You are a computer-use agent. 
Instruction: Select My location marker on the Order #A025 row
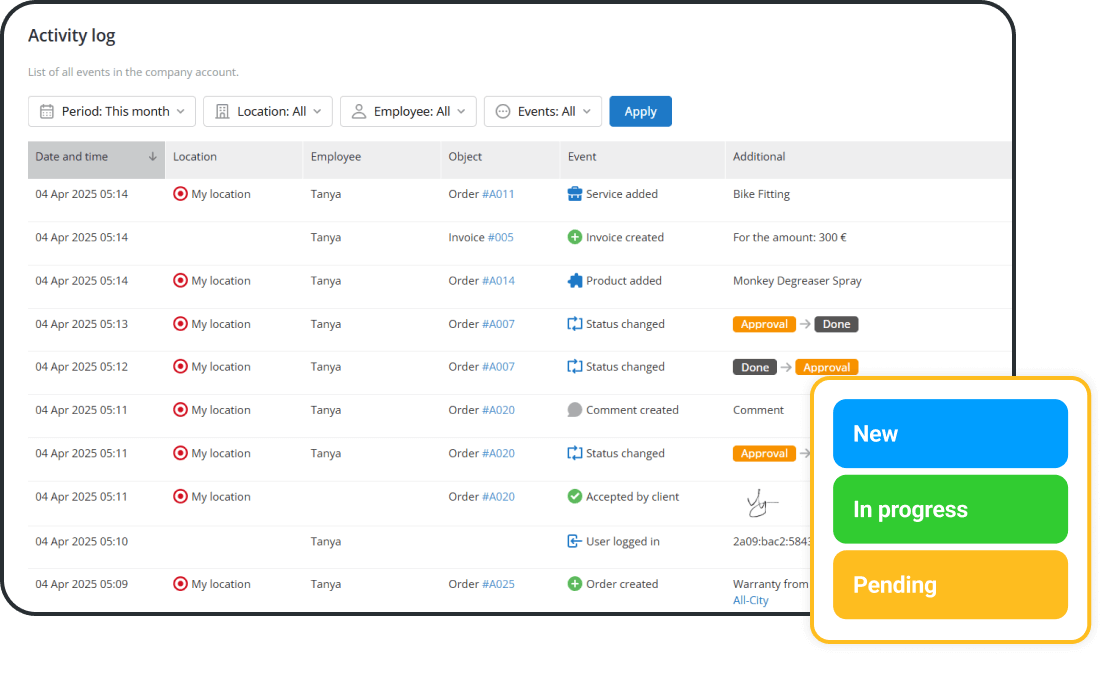(x=178, y=584)
